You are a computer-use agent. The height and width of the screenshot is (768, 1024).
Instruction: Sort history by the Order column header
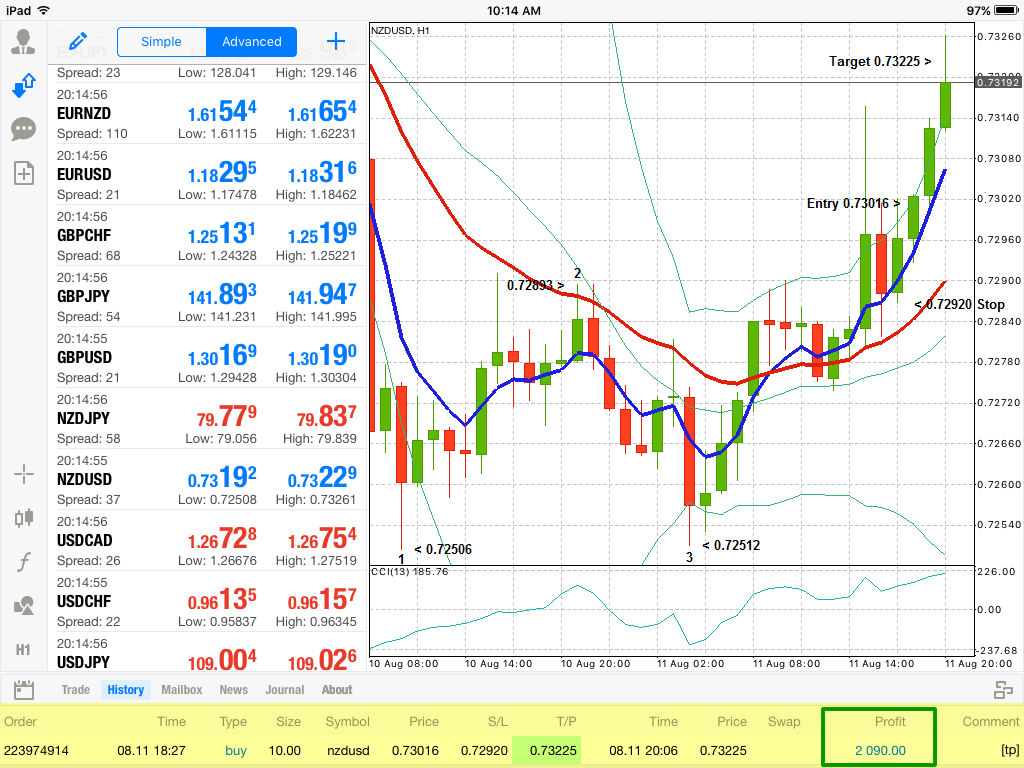pos(20,722)
